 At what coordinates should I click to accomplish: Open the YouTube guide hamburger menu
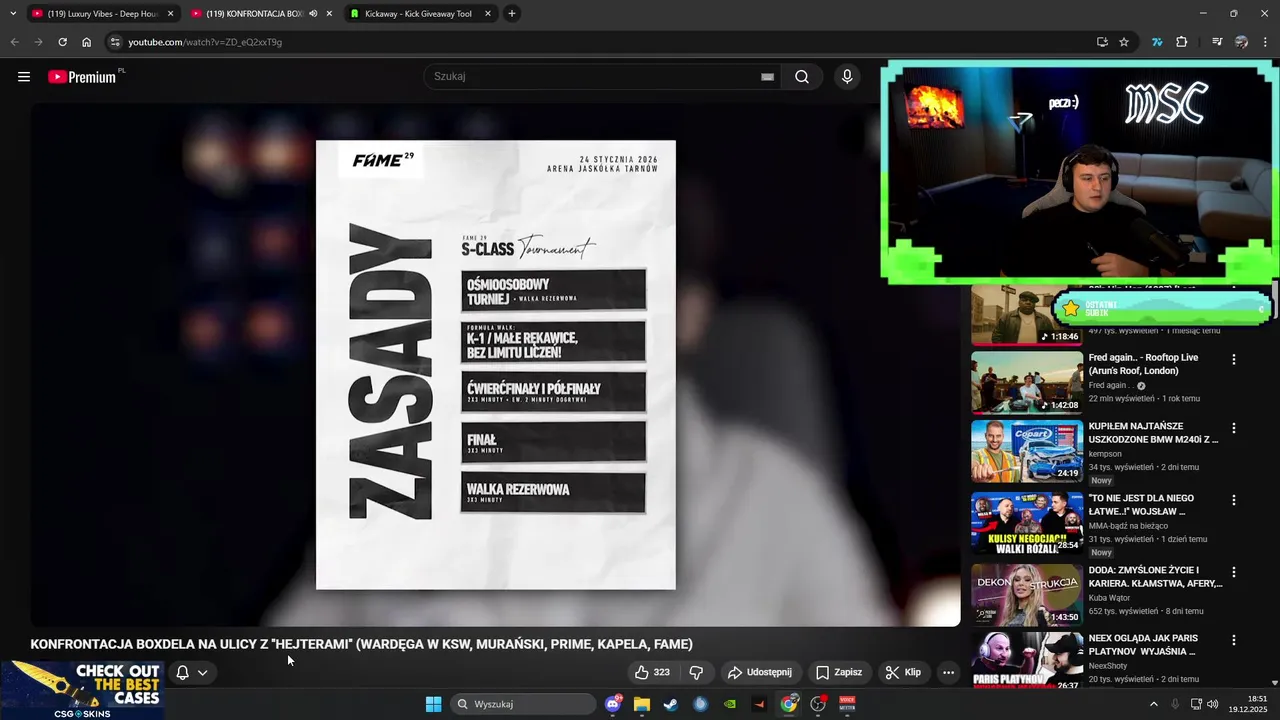[24, 77]
